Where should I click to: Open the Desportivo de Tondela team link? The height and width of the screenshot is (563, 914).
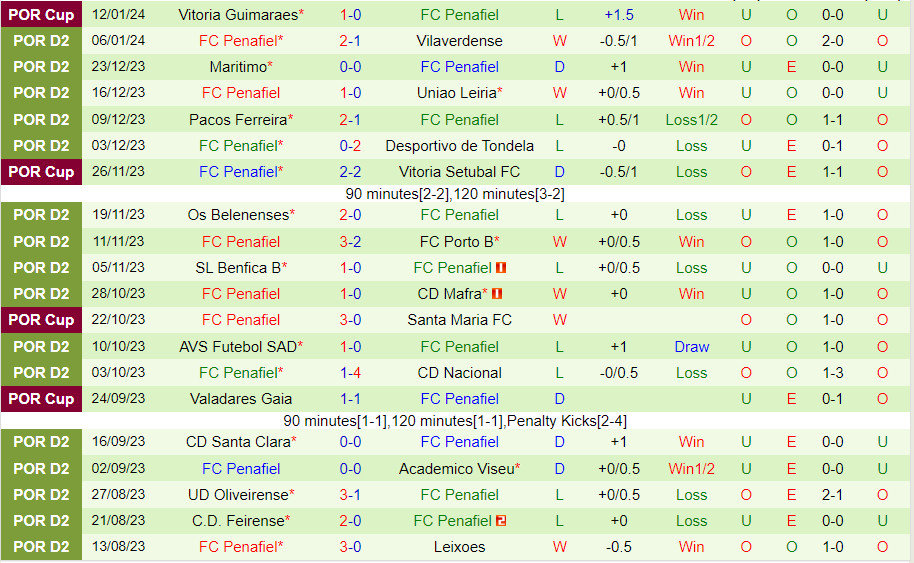[459, 146]
